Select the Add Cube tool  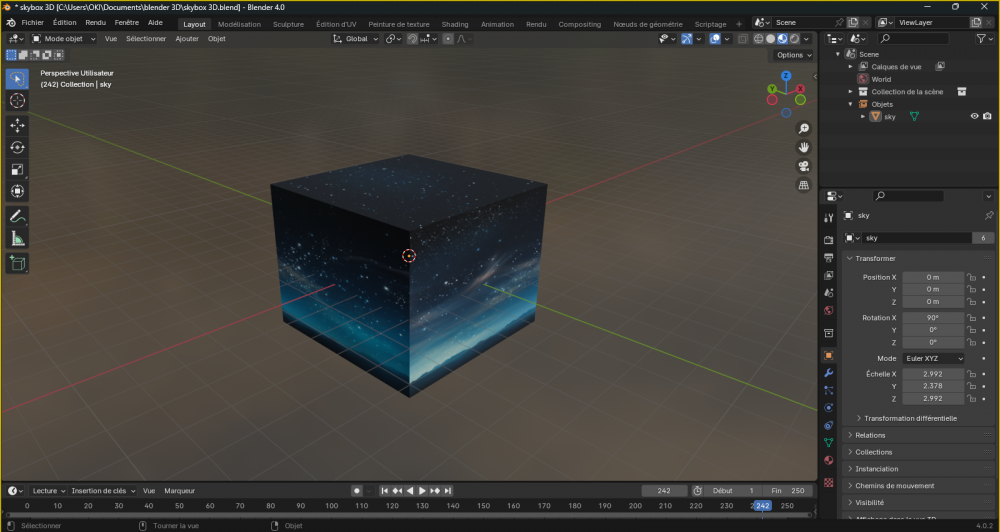click(17, 263)
